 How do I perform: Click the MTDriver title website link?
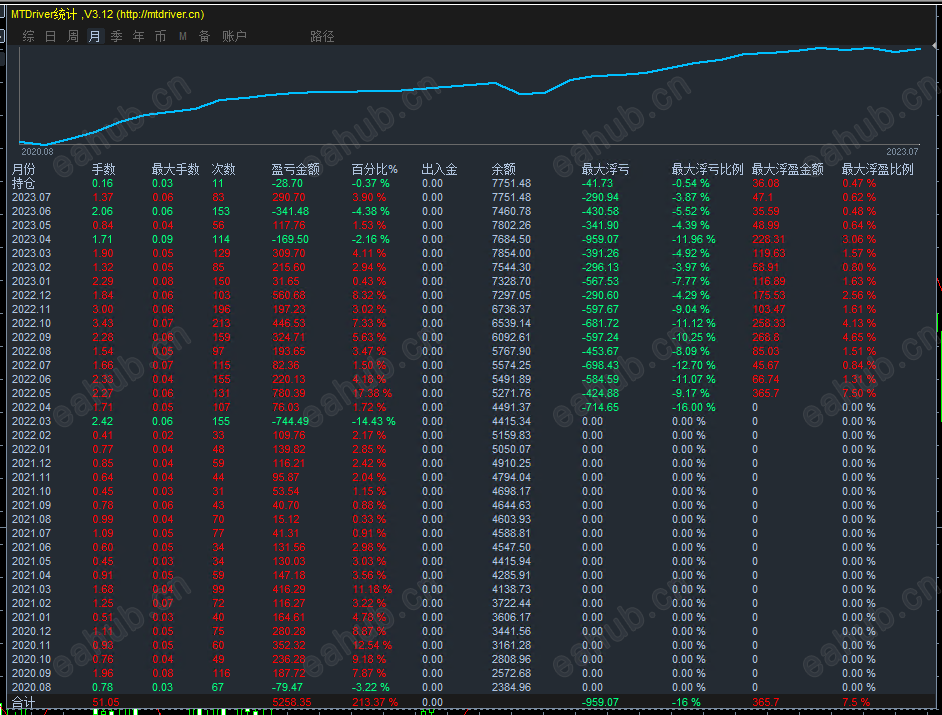tap(160, 14)
